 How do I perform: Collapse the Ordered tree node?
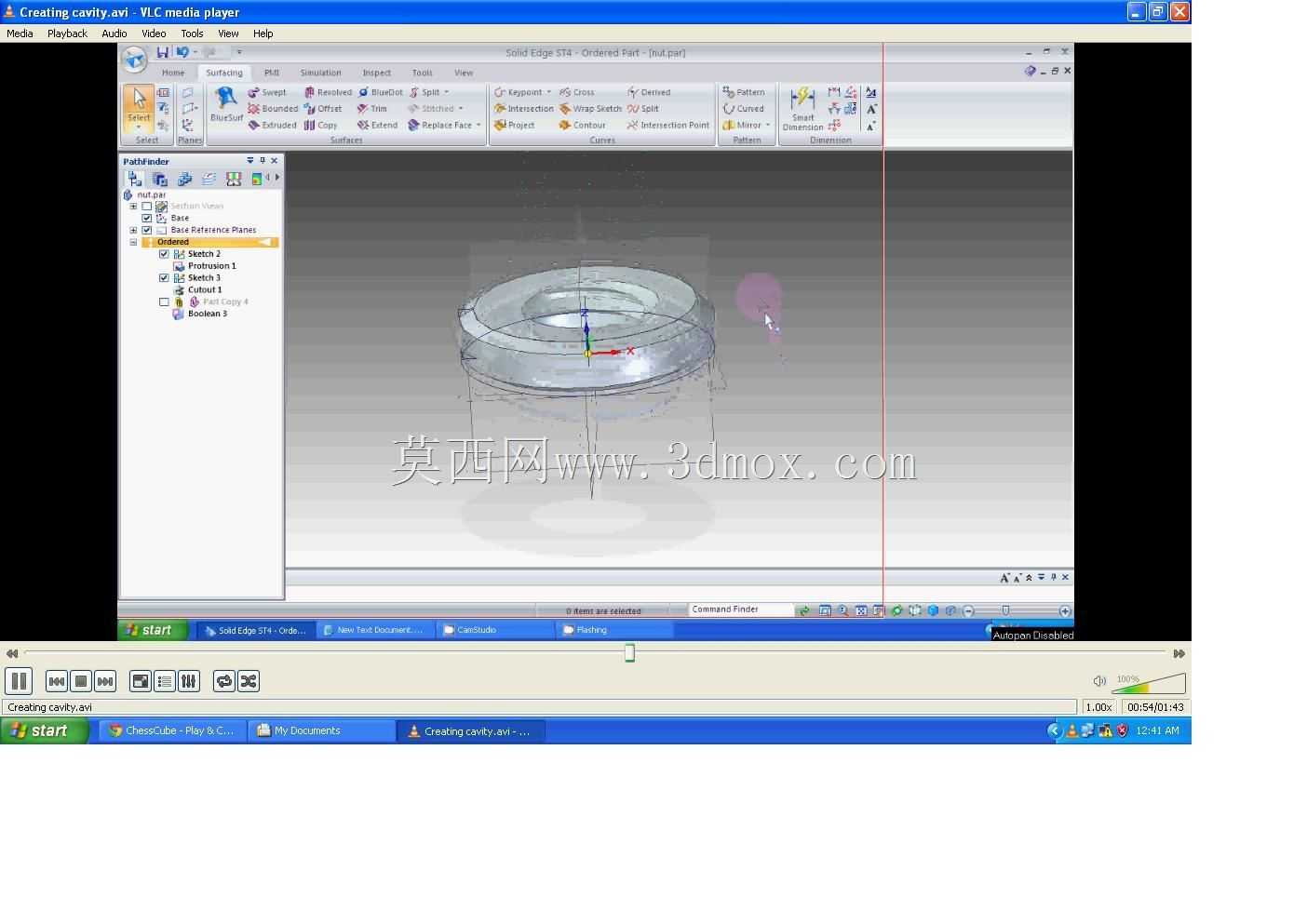coord(133,242)
